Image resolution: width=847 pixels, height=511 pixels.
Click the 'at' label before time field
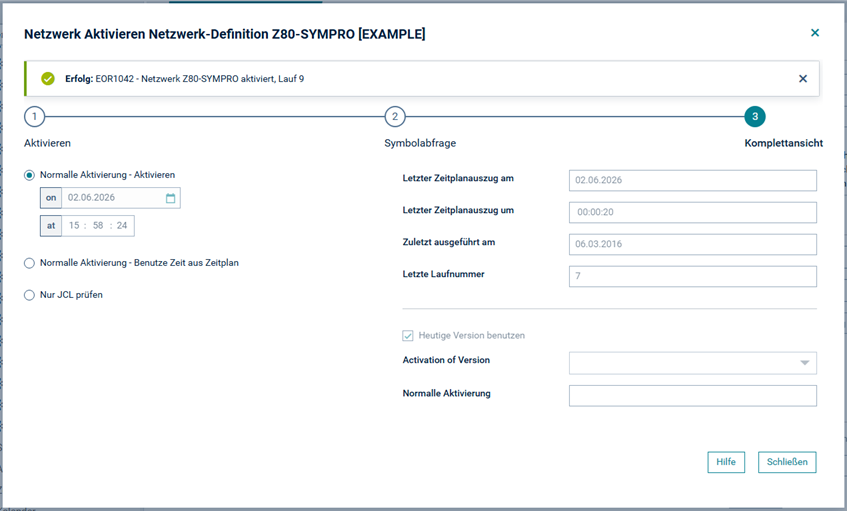click(51, 226)
